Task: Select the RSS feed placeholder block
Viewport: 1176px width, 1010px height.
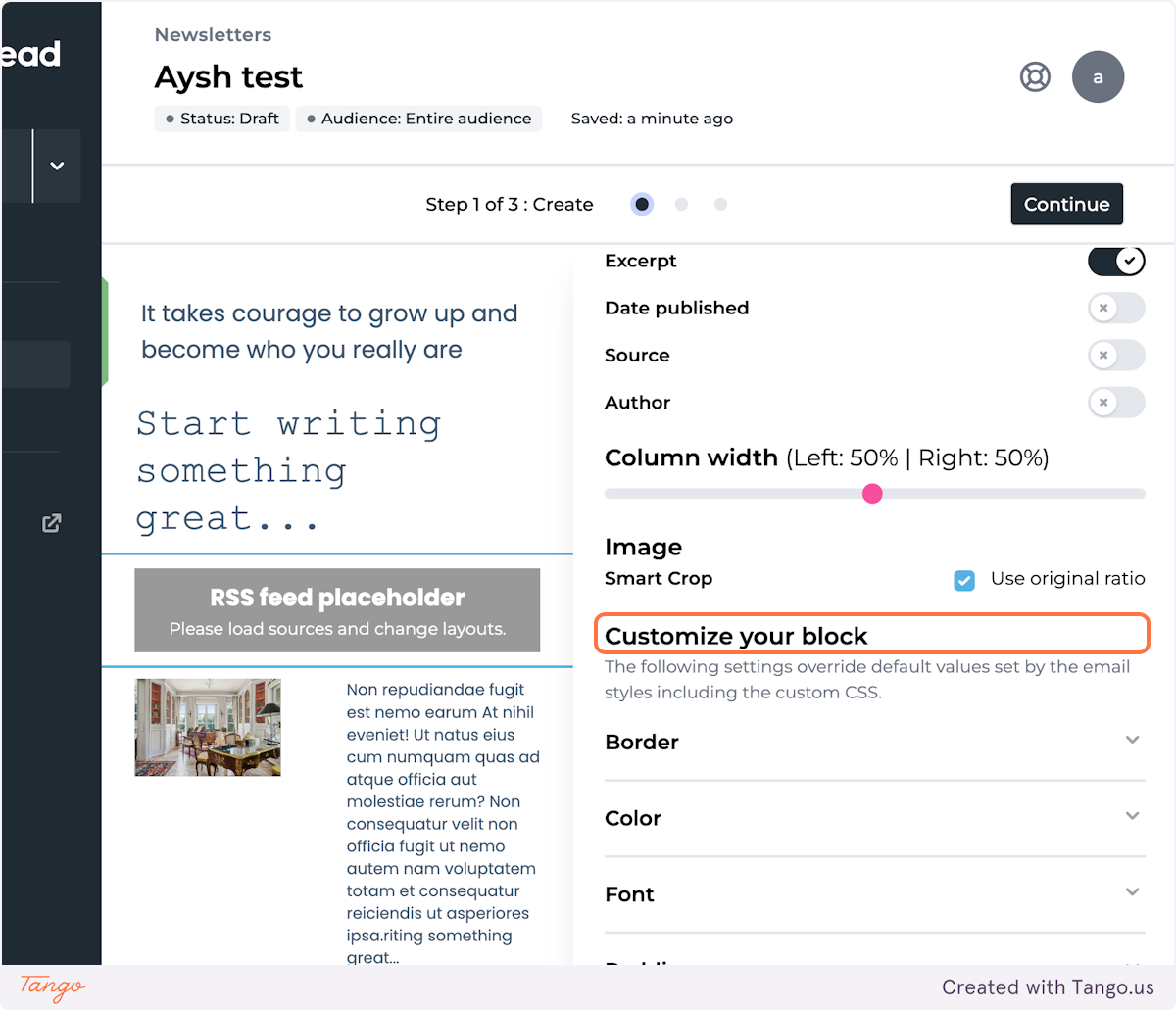Action: 337,610
